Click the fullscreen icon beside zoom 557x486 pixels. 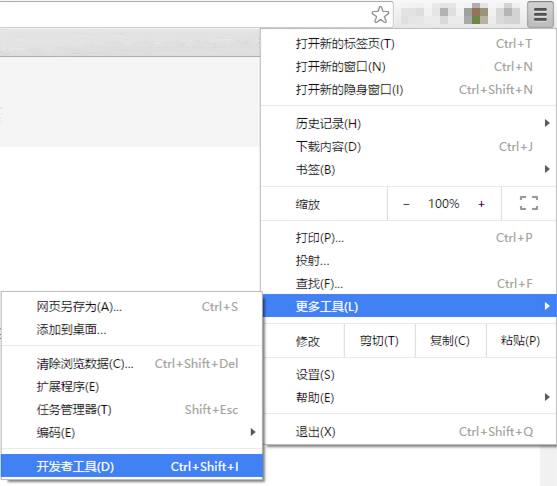click(529, 203)
